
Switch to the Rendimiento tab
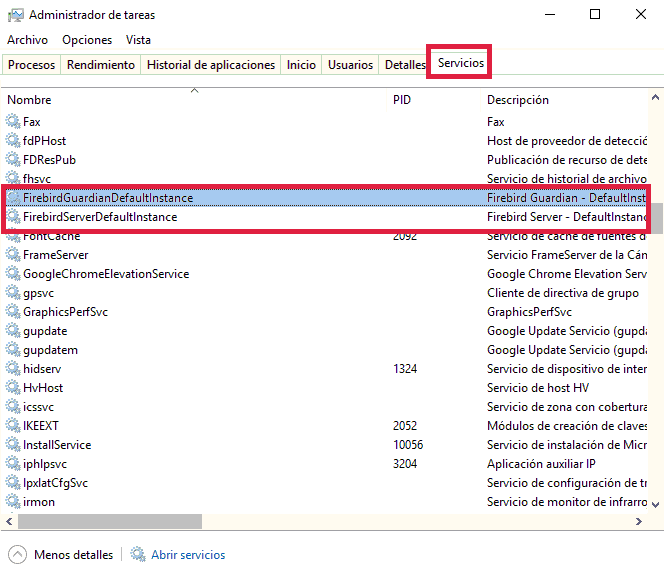coord(100,65)
